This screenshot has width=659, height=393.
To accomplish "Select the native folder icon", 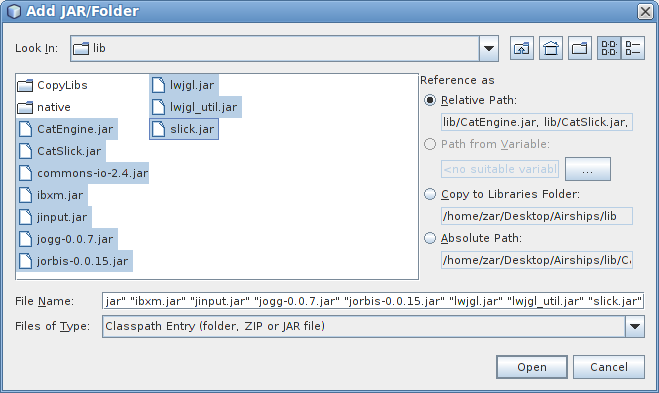I will click(x=25, y=107).
